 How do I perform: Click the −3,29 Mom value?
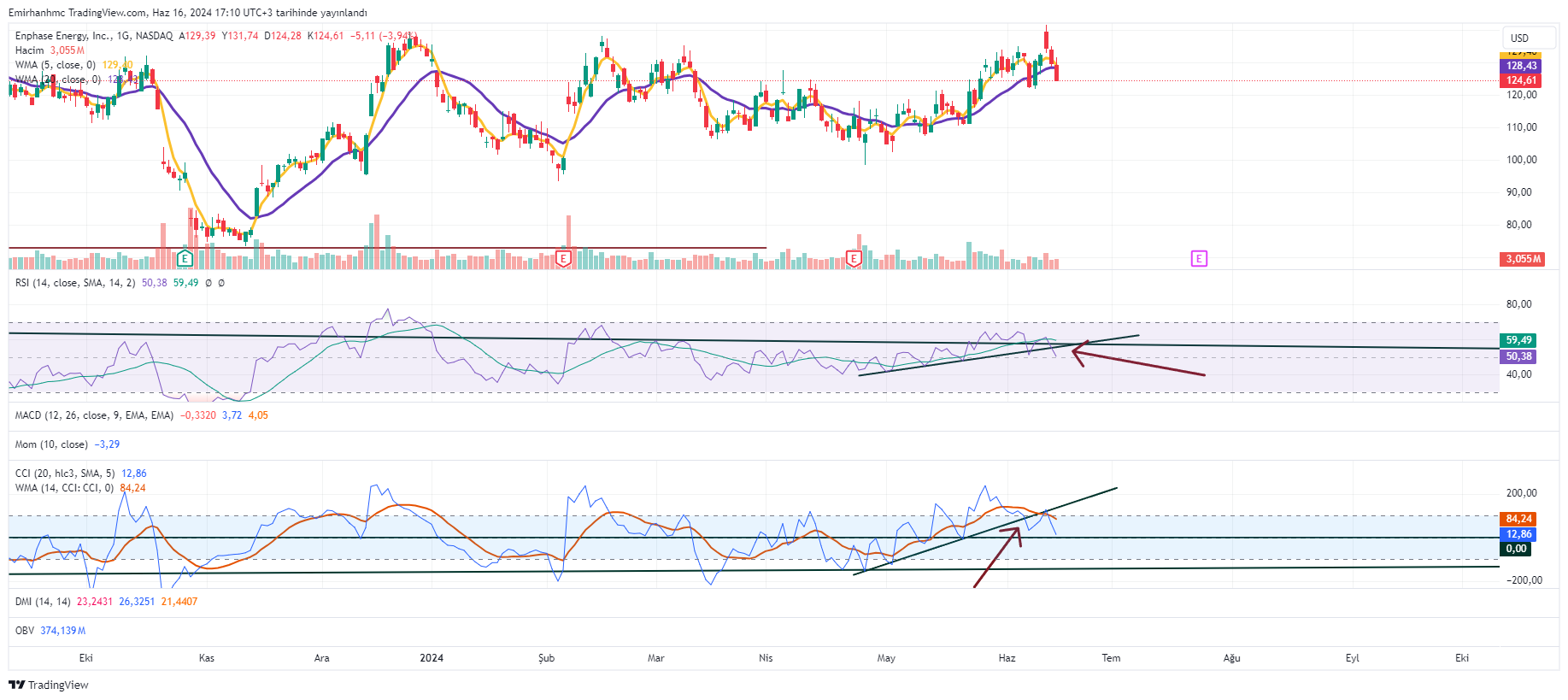click(107, 444)
